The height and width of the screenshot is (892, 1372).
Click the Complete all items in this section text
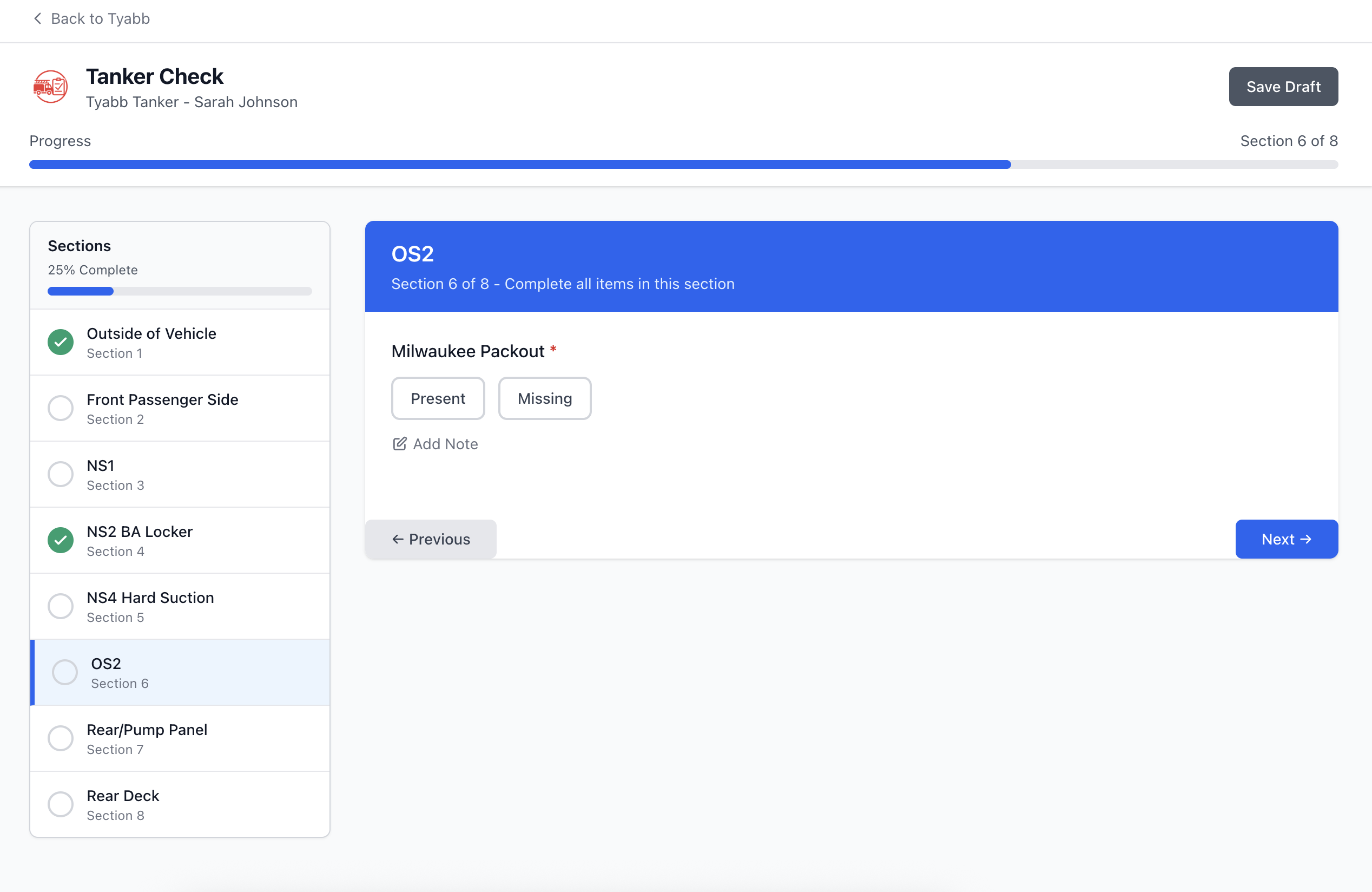619,284
